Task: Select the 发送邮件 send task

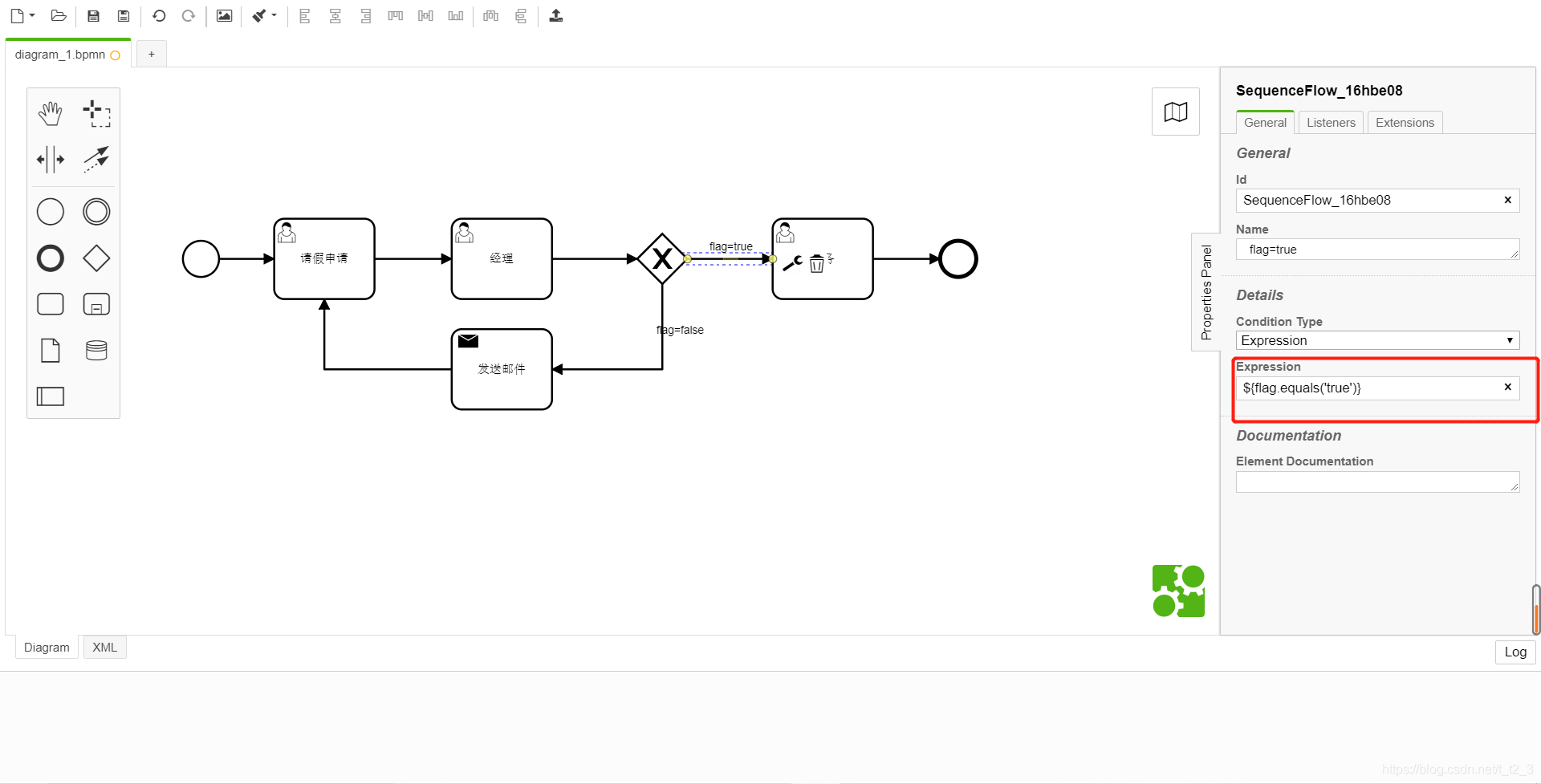Action: [502, 369]
